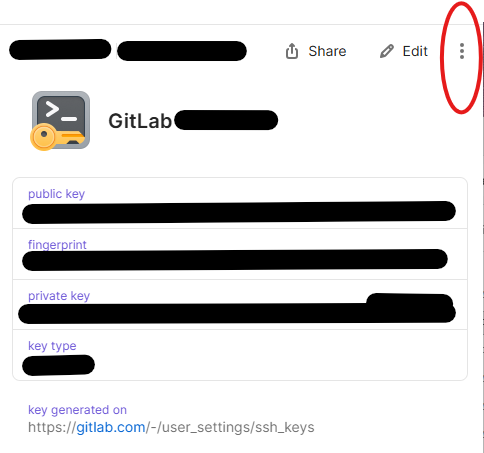Click the private key field label

click(59, 296)
